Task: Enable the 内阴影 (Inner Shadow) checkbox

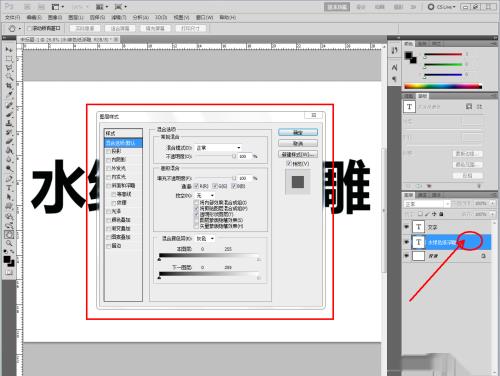Action: pyautogui.click(x=108, y=160)
